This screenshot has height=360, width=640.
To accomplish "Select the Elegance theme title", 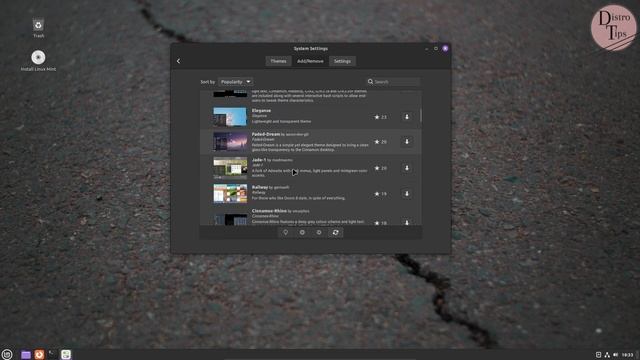I will pos(261,111).
